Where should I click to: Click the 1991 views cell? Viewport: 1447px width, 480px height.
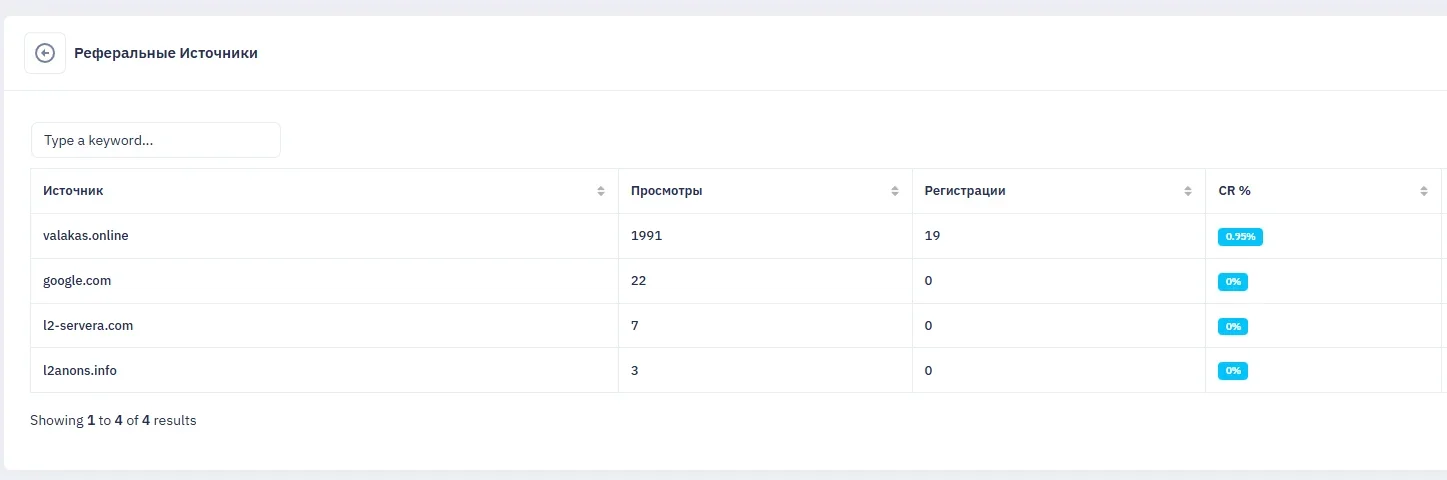pyautogui.click(x=647, y=236)
